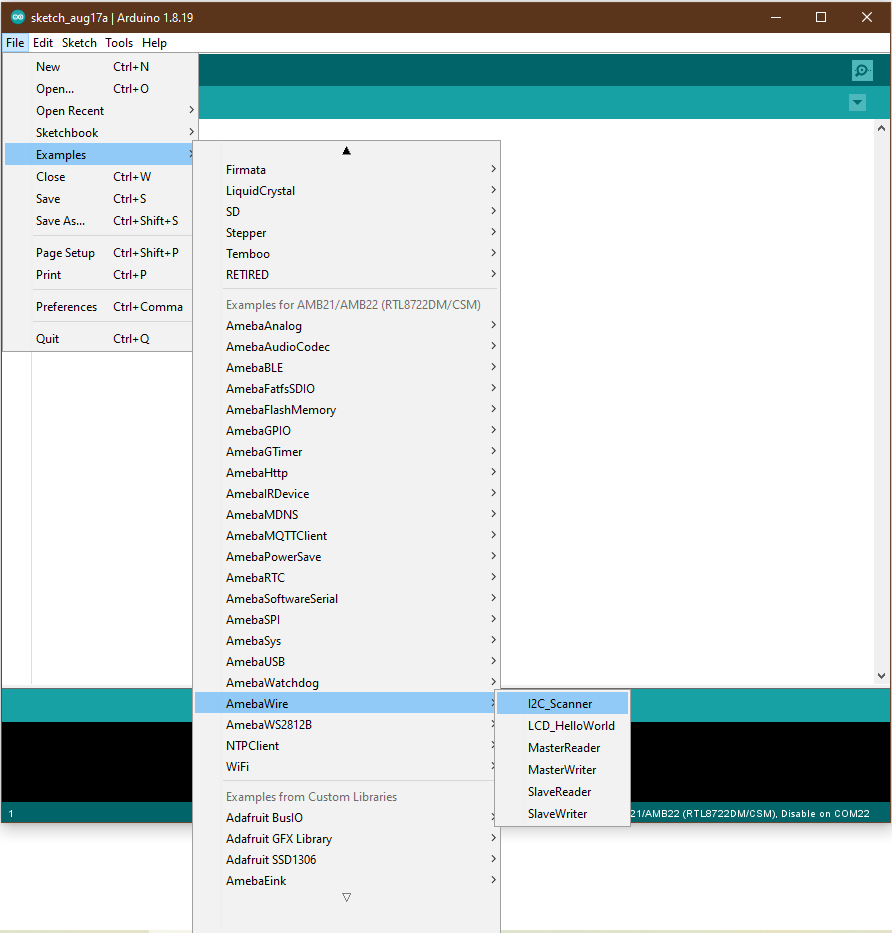
Task: Choose Print from File menu
Action: 99,275
